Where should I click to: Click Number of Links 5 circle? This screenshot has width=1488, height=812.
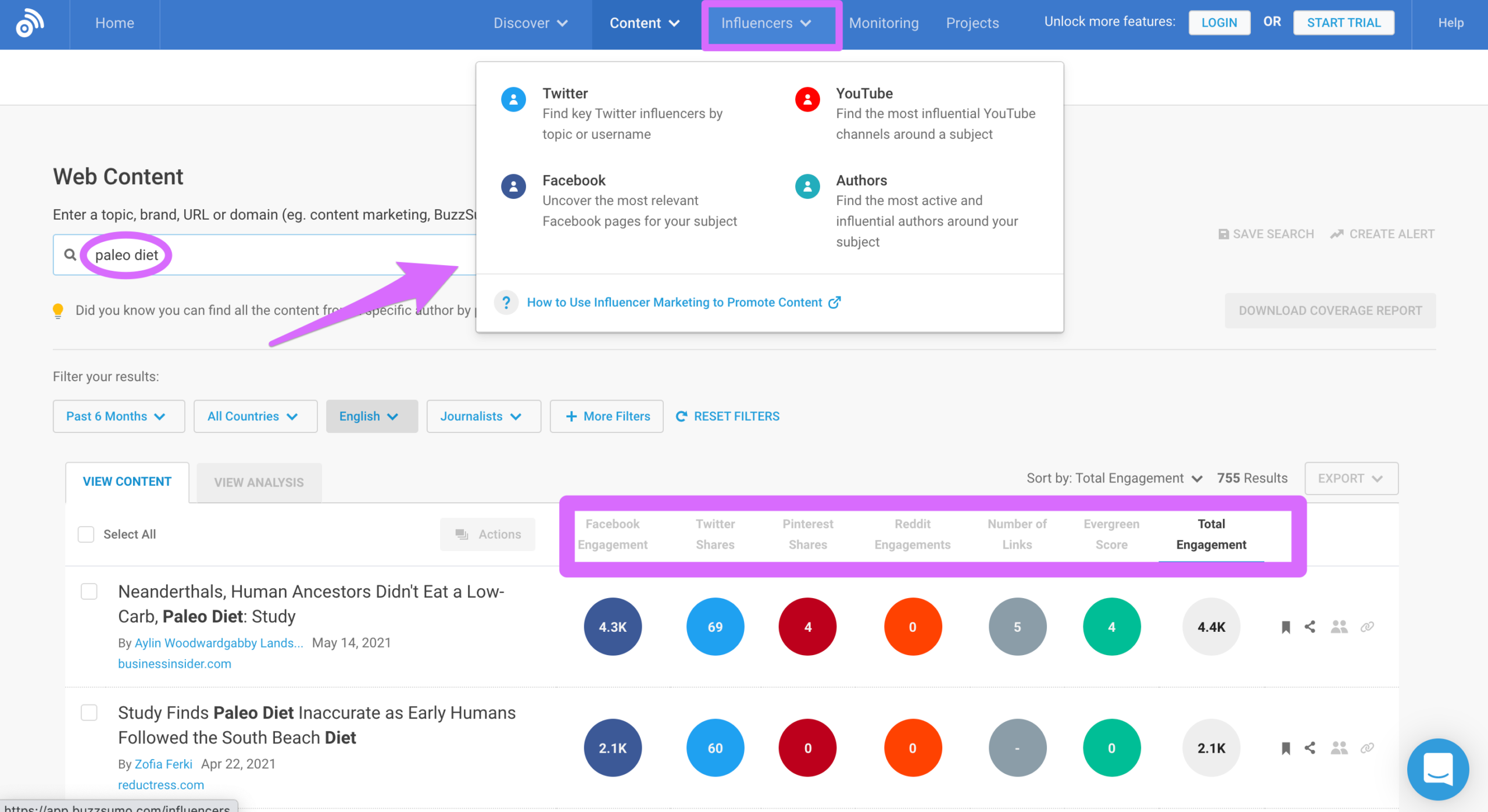1017,627
